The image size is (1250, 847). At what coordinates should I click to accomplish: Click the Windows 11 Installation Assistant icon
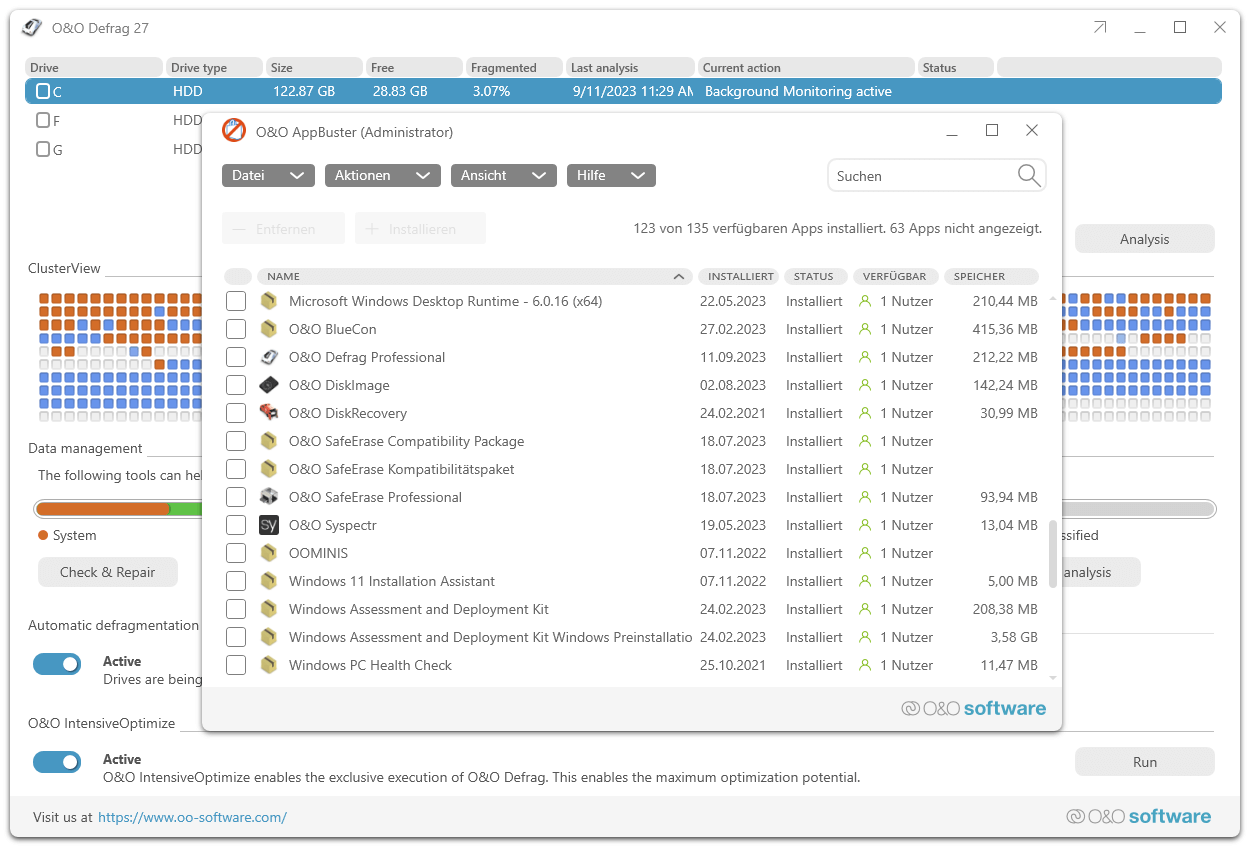pos(268,581)
